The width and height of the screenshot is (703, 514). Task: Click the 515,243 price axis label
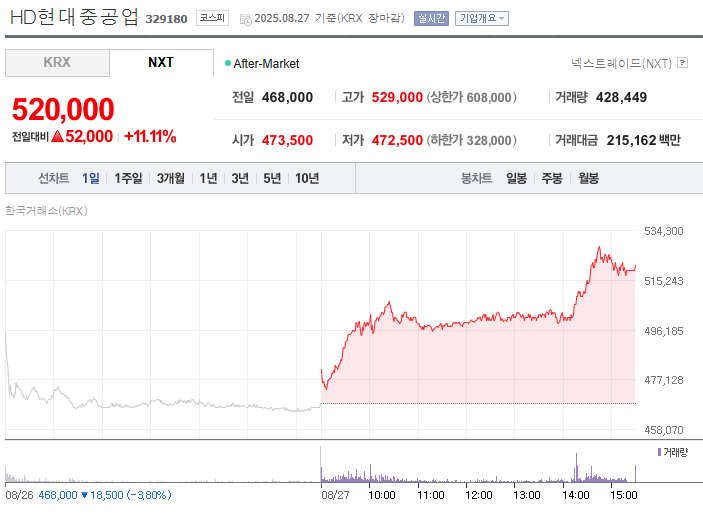pyautogui.click(x=664, y=281)
